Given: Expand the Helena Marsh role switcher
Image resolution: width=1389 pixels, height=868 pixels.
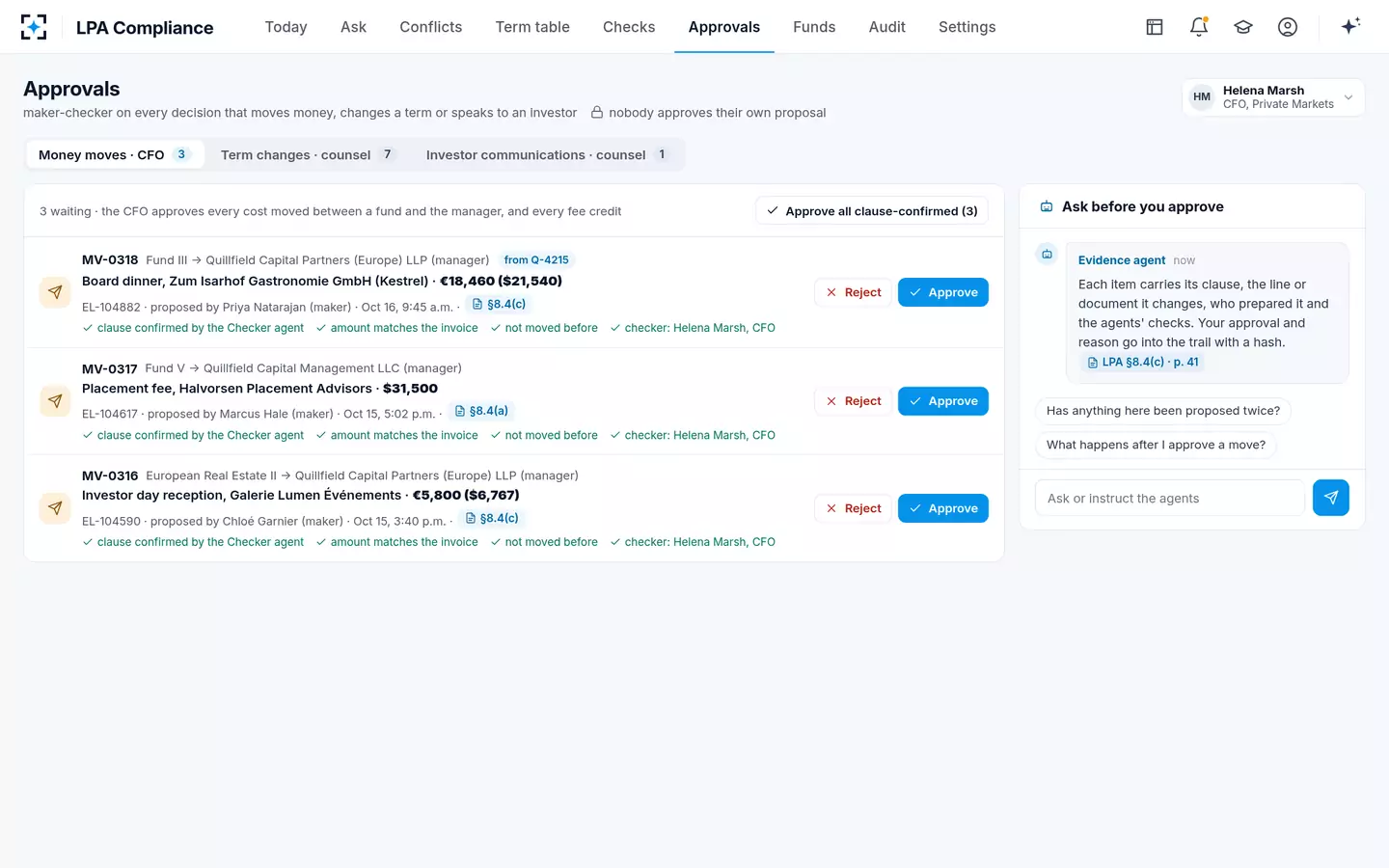Looking at the screenshot, I should (1273, 97).
